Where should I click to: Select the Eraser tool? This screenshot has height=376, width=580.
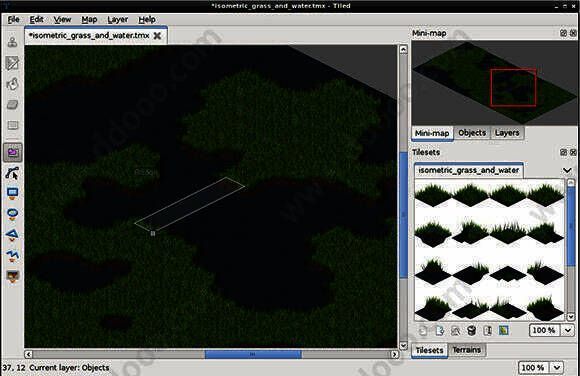coord(13,105)
